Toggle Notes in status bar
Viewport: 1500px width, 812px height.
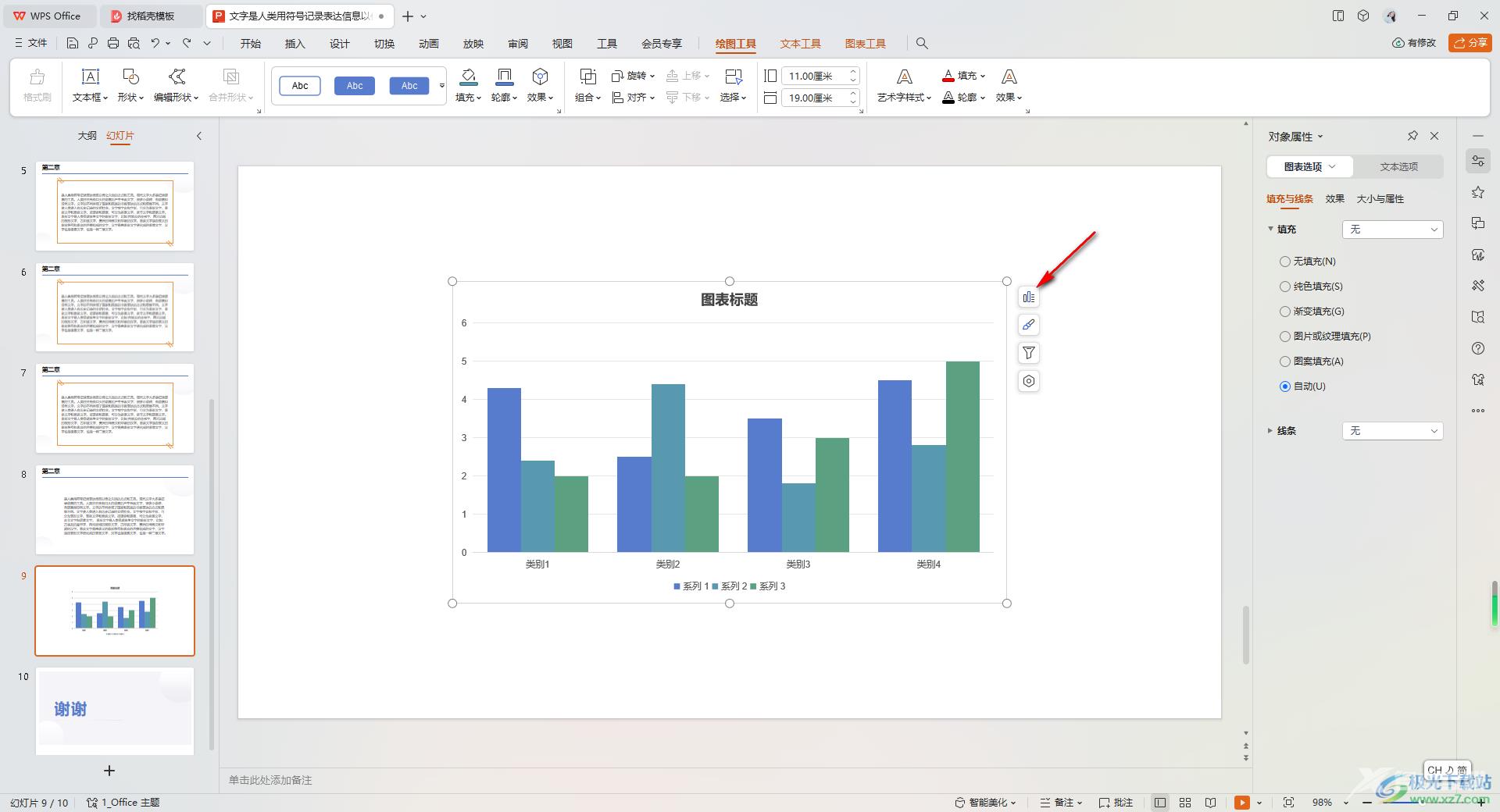coord(1061,803)
